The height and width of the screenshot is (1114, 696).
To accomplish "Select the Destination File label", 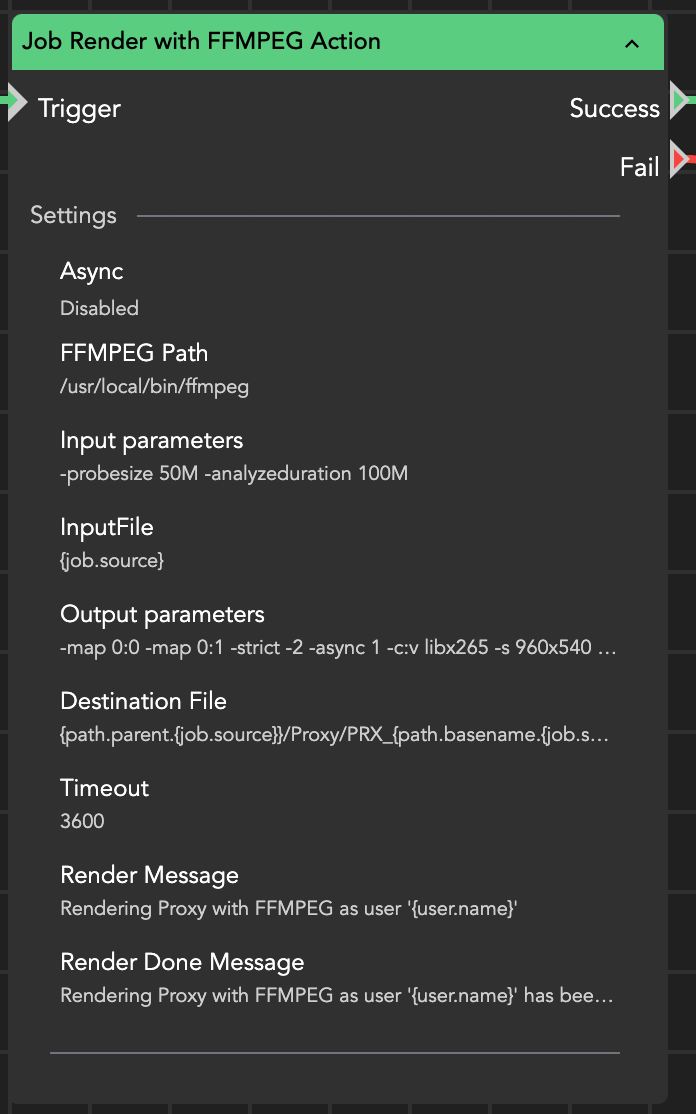I will (143, 701).
